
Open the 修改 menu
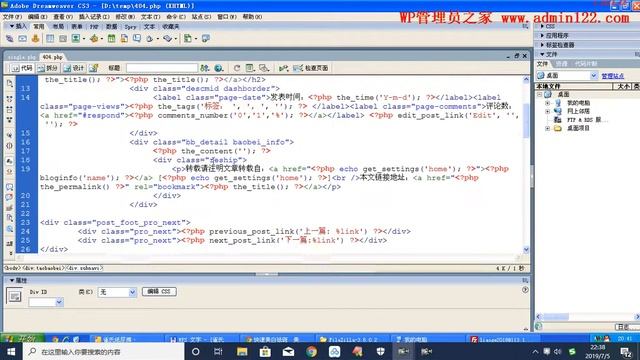(x=125, y=17)
